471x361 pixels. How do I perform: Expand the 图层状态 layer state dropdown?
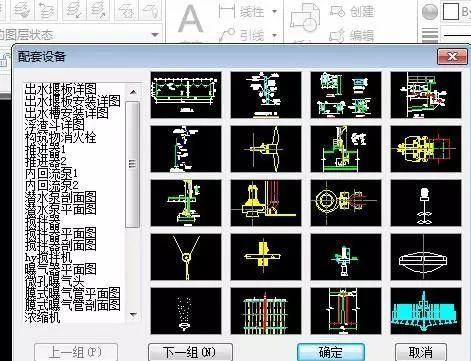[155, 34]
